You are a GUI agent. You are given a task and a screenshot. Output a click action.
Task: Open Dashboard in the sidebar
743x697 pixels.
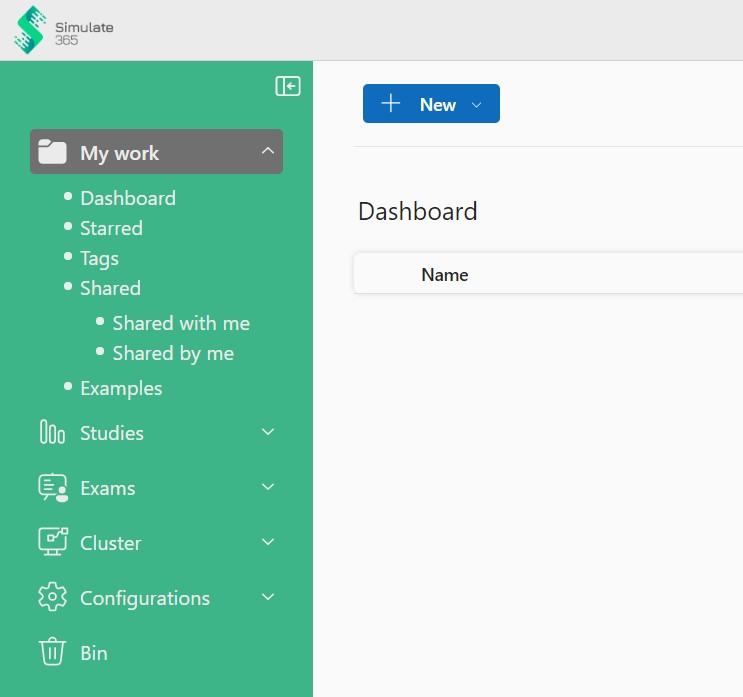tap(128, 198)
